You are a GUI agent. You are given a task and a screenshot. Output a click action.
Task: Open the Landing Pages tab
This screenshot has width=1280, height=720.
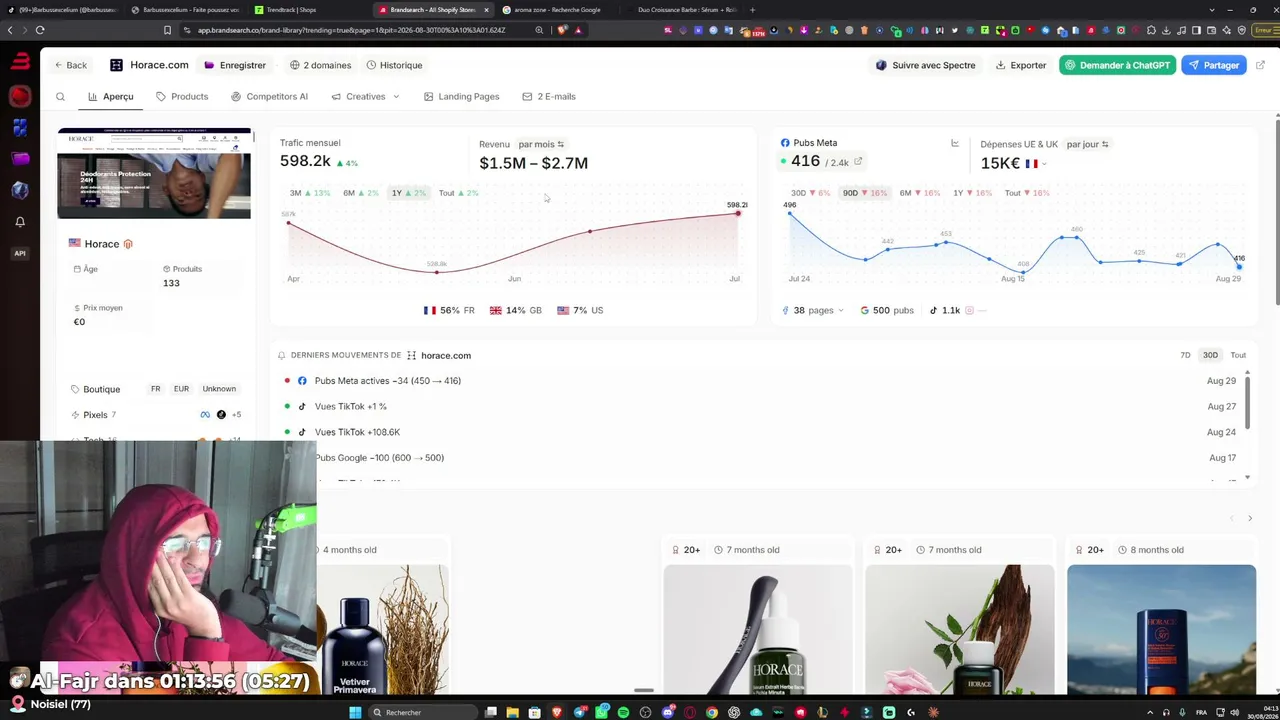[461, 97]
